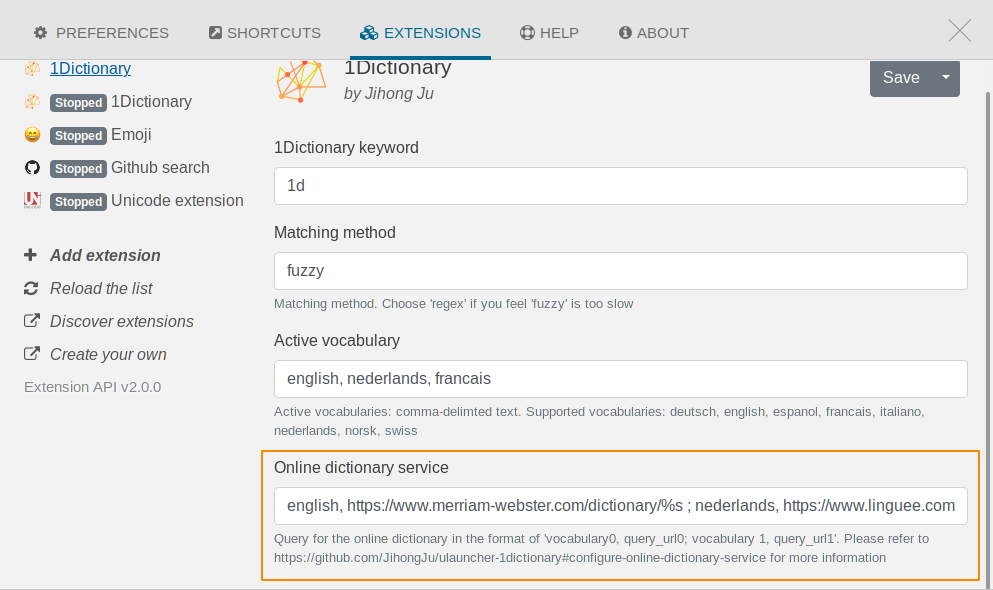
Task: Click the by Jihong Ju author text
Action: coord(389,94)
